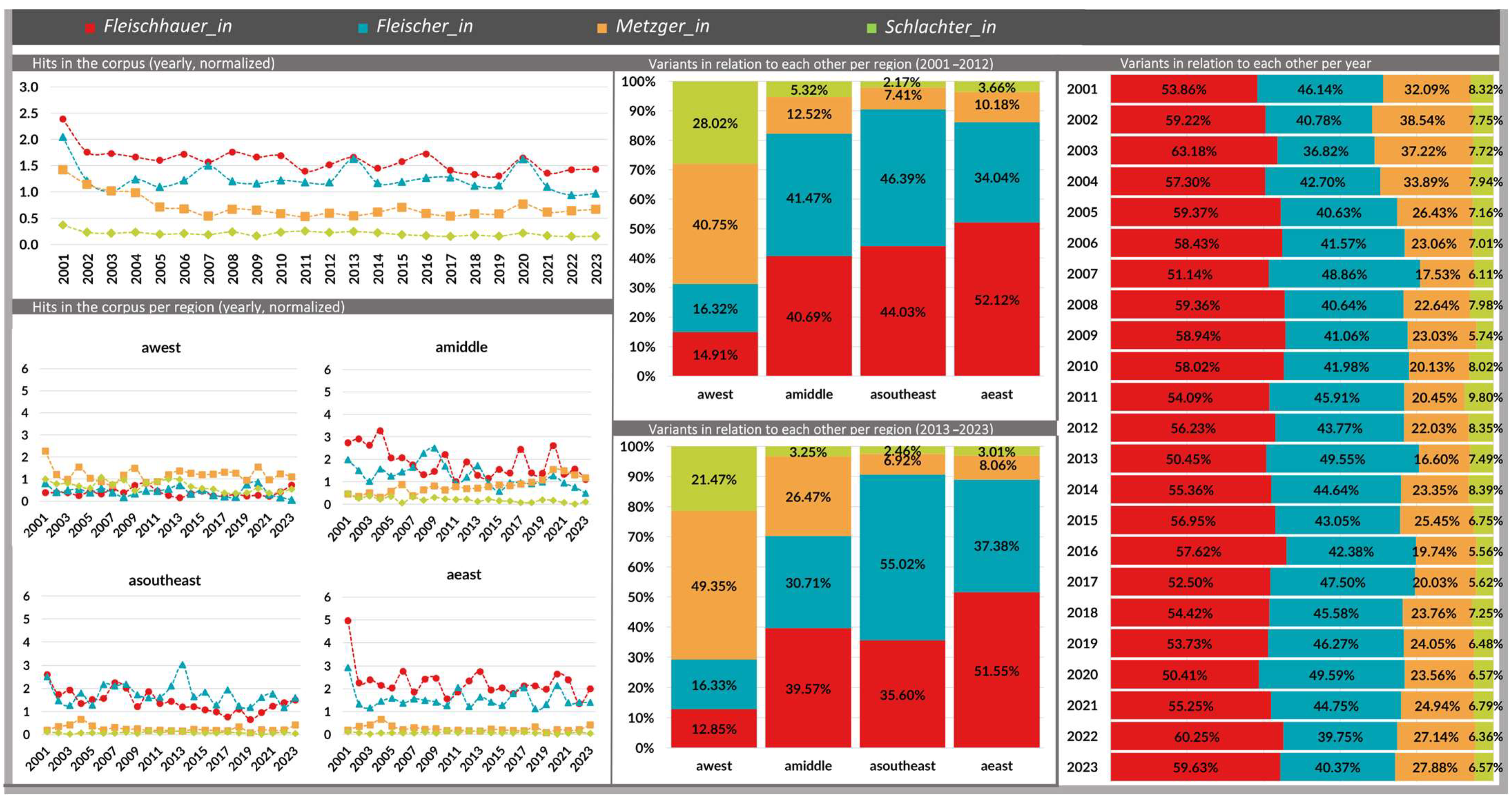Click the red Fleischhauer_in legend swatch

(x=90, y=28)
